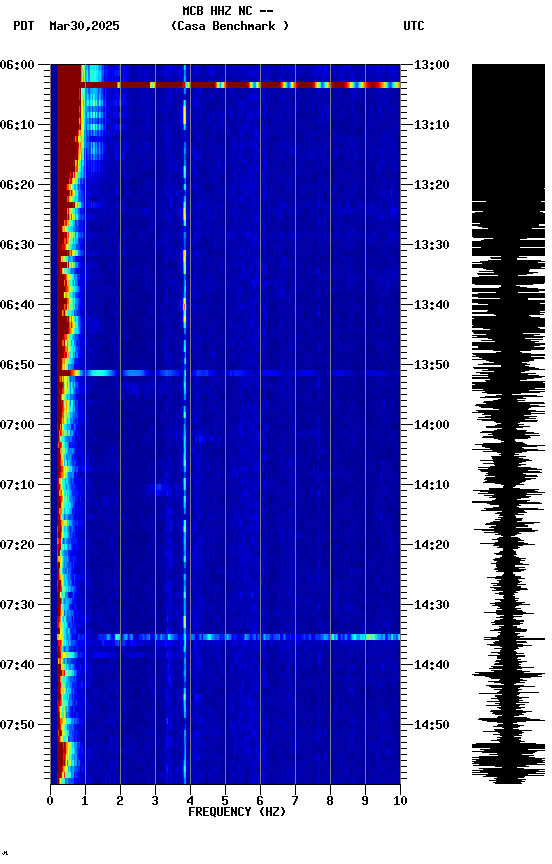Image resolution: width=552 pixels, height=864 pixels.
Task: Click the 14:30 UTC time label
Action: click(432, 605)
